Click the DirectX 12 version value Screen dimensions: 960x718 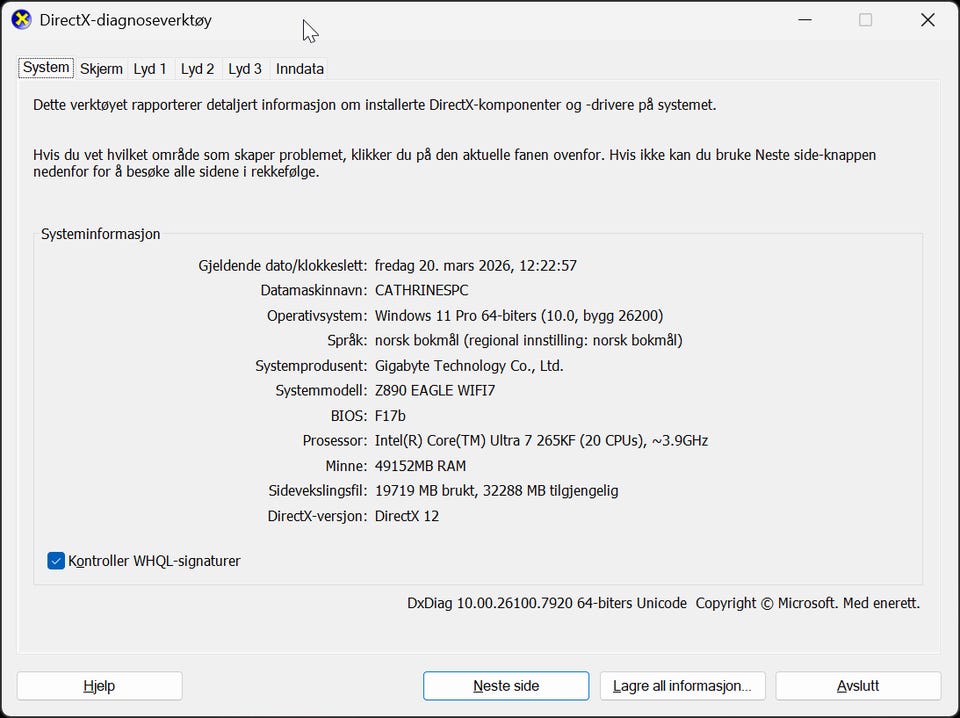coord(407,516)
